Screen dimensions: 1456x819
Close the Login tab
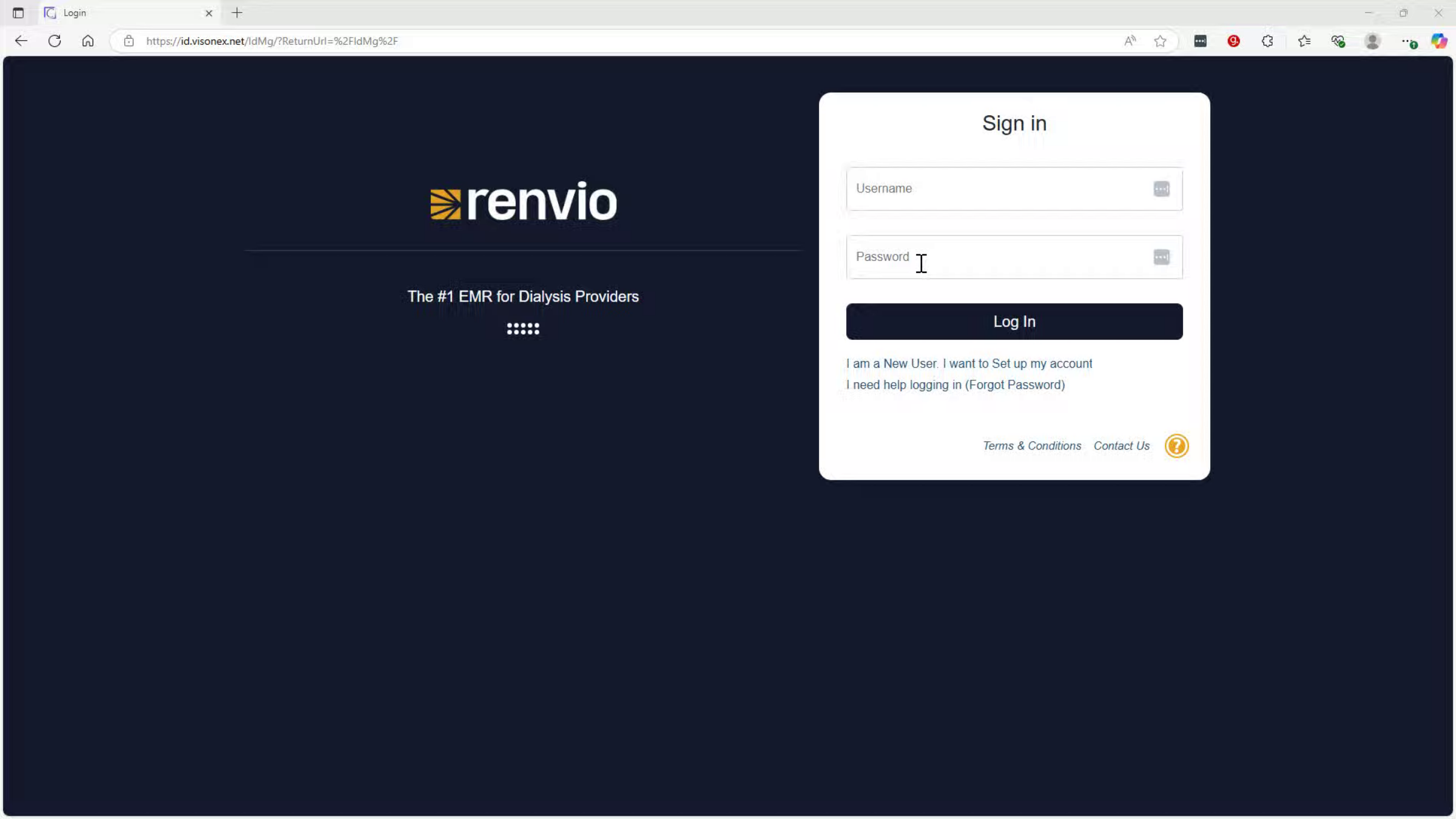(209, 13)
